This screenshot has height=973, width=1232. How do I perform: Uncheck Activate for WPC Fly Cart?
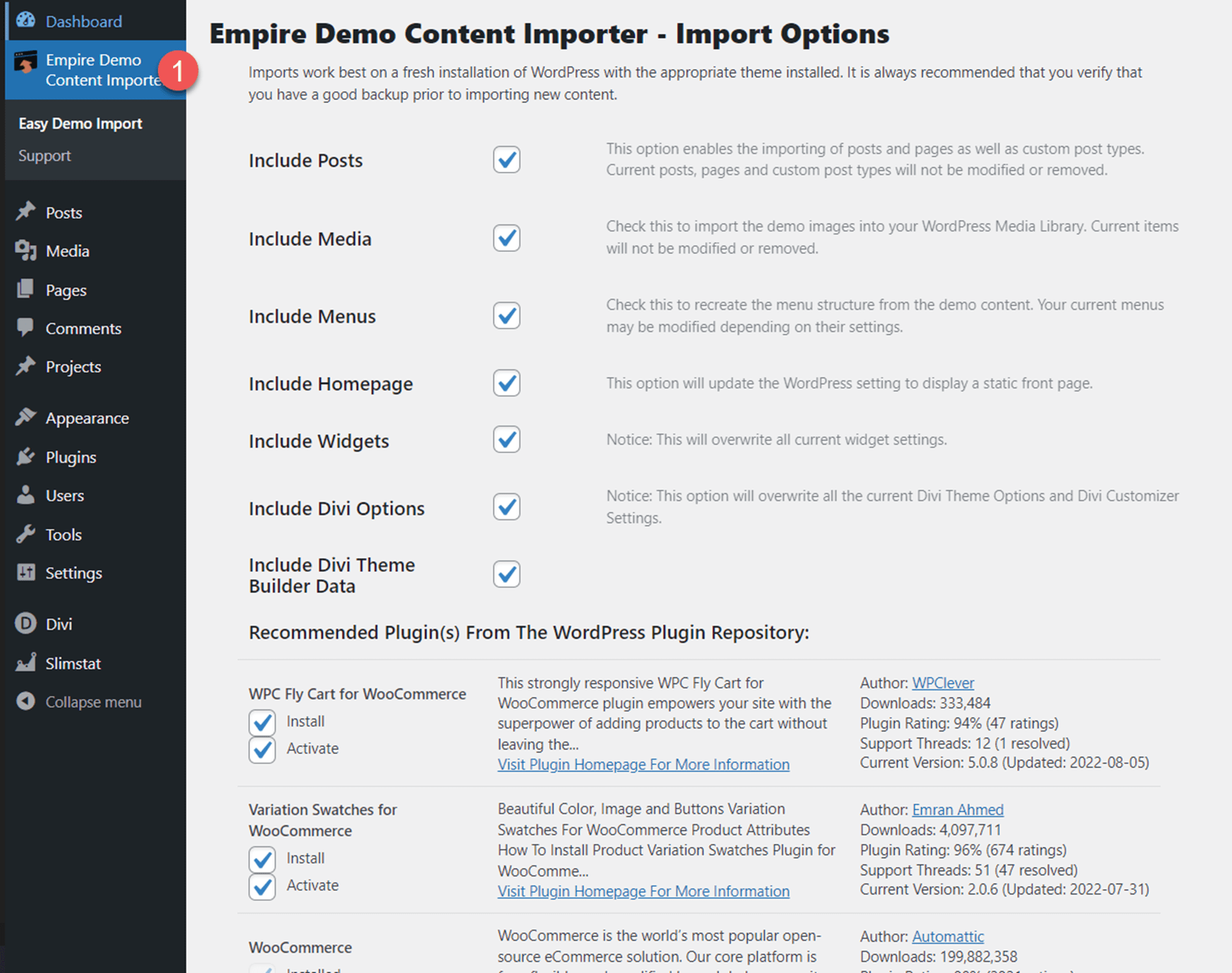pos(262,749)
